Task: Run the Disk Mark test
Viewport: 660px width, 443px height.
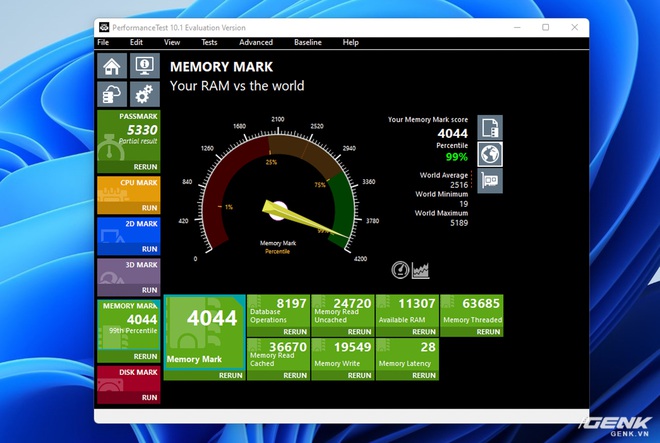Action: pos(149,397)
